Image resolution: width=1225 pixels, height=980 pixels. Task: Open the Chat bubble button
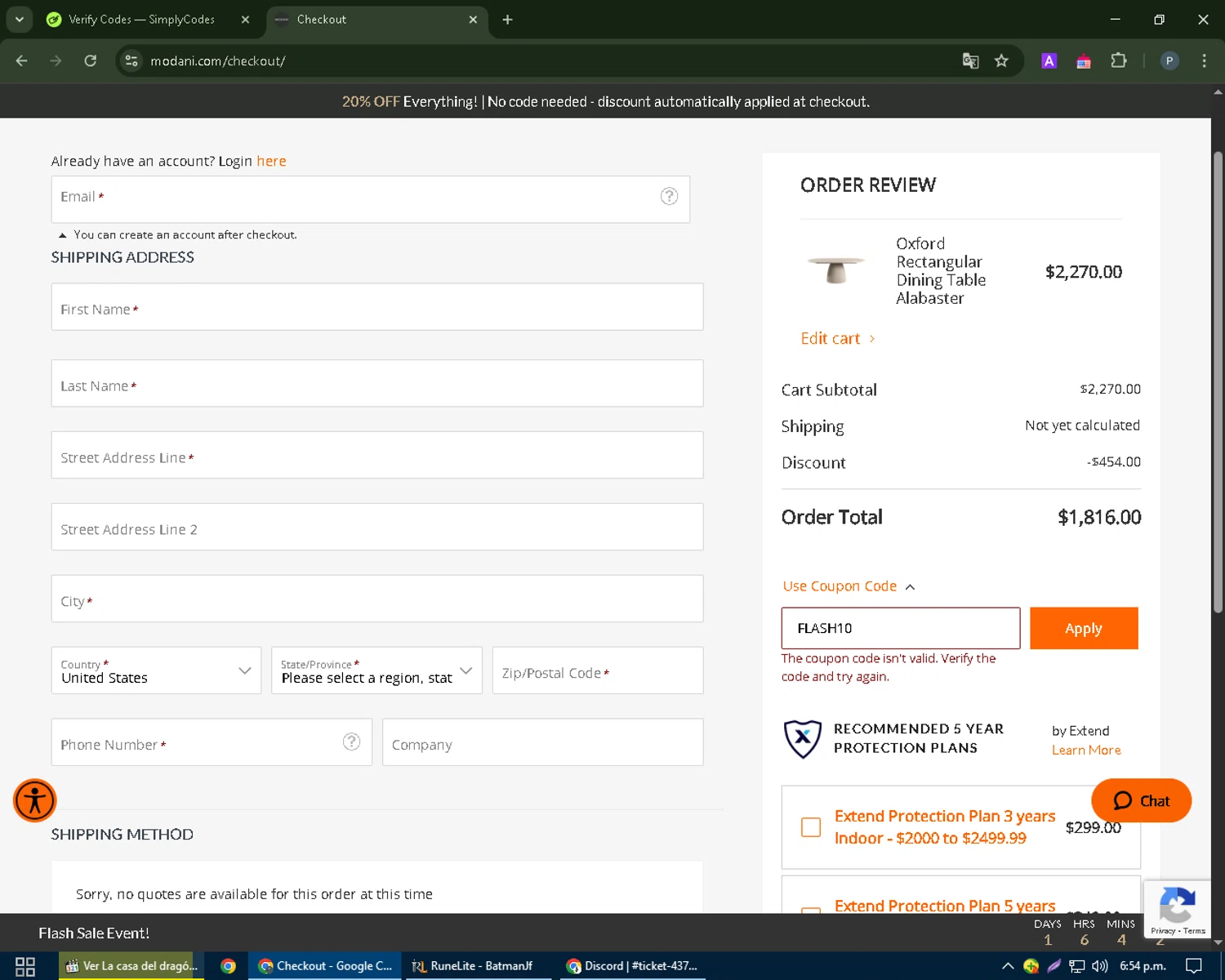pos(1141,800)
